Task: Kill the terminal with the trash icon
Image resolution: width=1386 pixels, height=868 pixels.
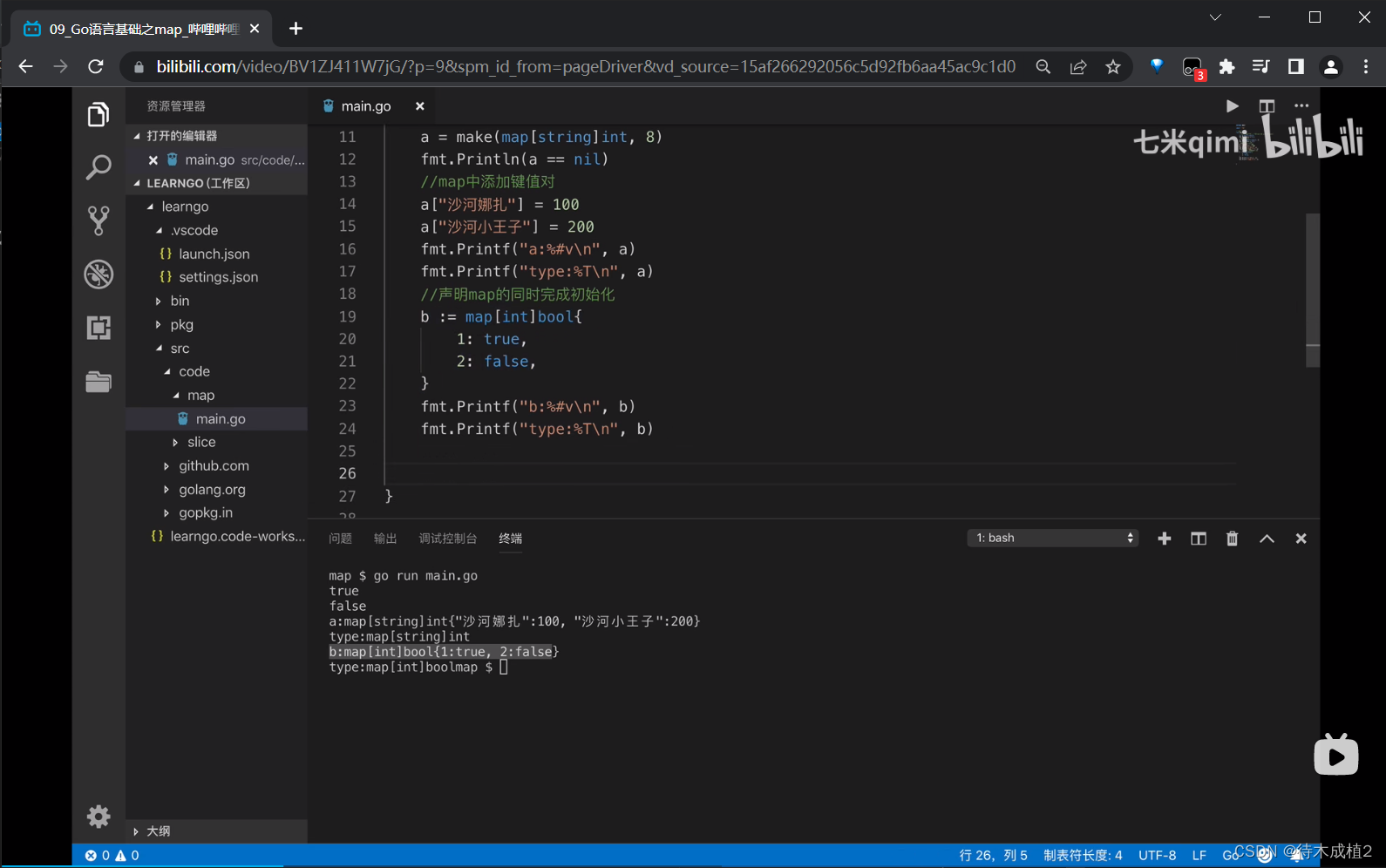Action: pyautogui.click(x=1232, y=539)
